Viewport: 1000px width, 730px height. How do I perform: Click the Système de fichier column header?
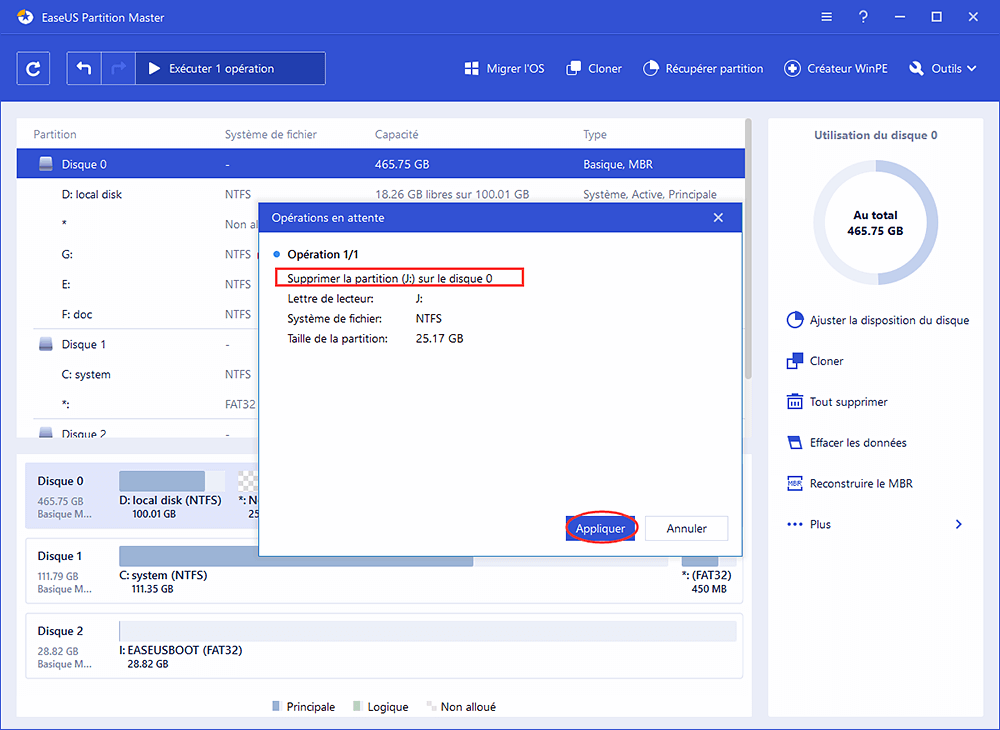(270, 135)
